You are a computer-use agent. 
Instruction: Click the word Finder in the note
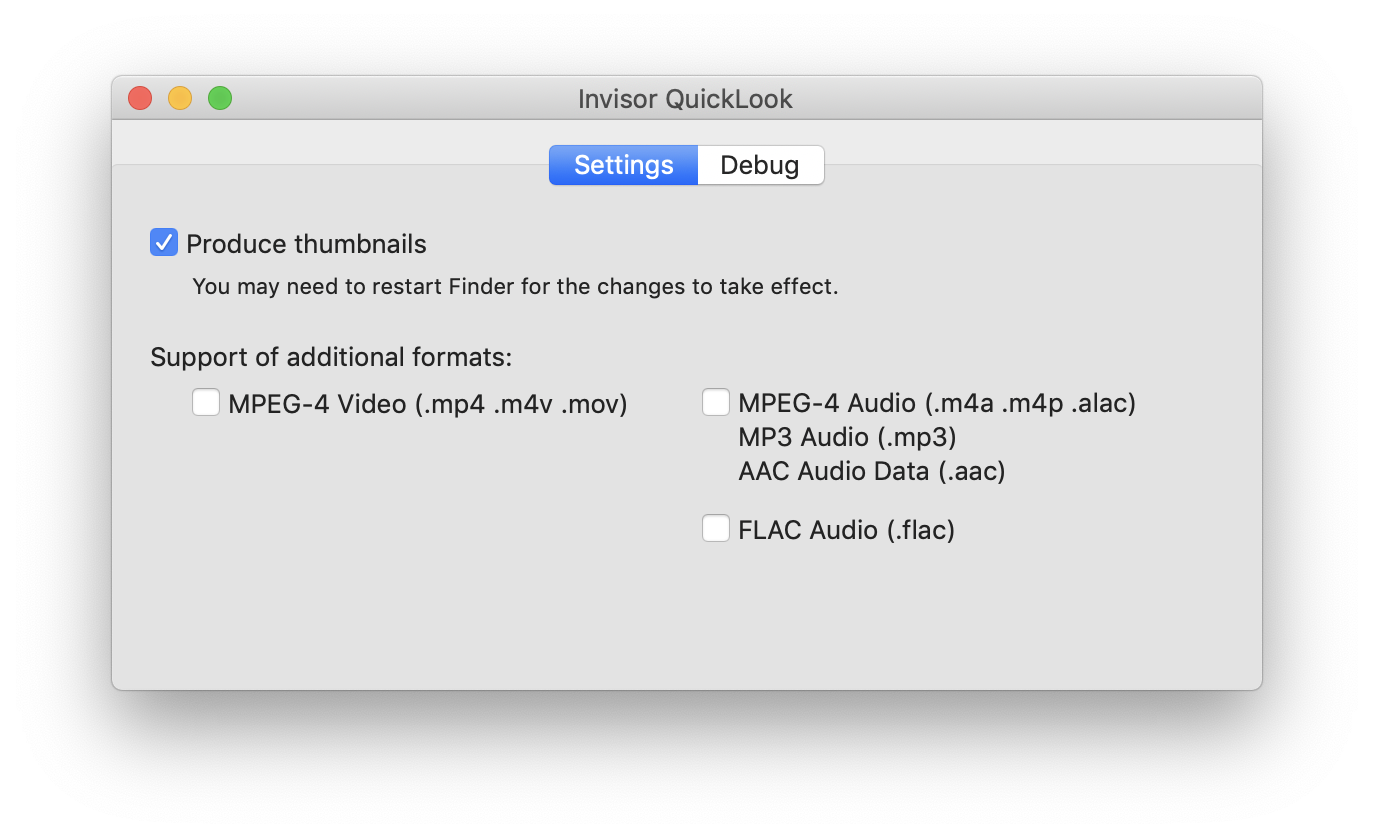479,287
